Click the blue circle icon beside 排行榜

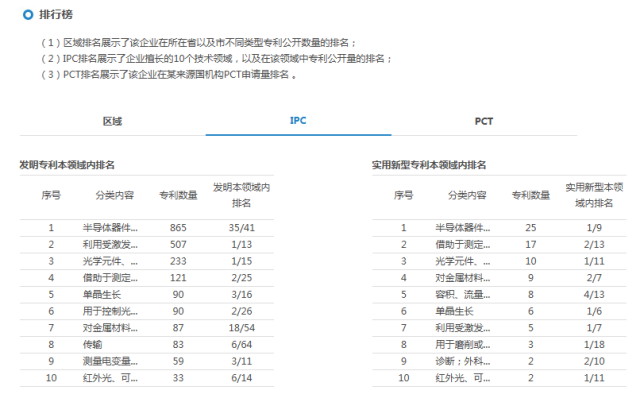click(28, 15)
